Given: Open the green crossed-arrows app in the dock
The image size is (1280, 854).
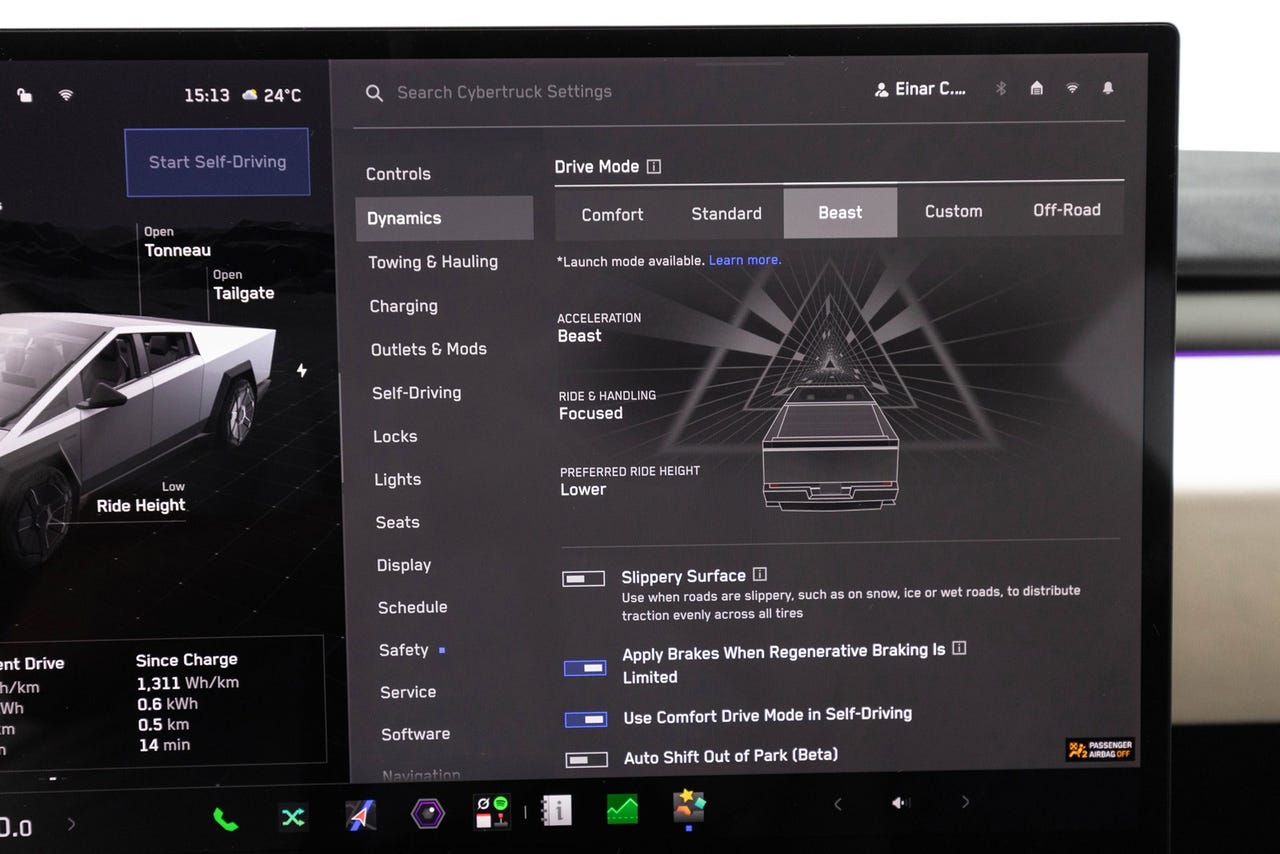Looking at the screenshot, I should pyautogui.click(x=292, y=817).
